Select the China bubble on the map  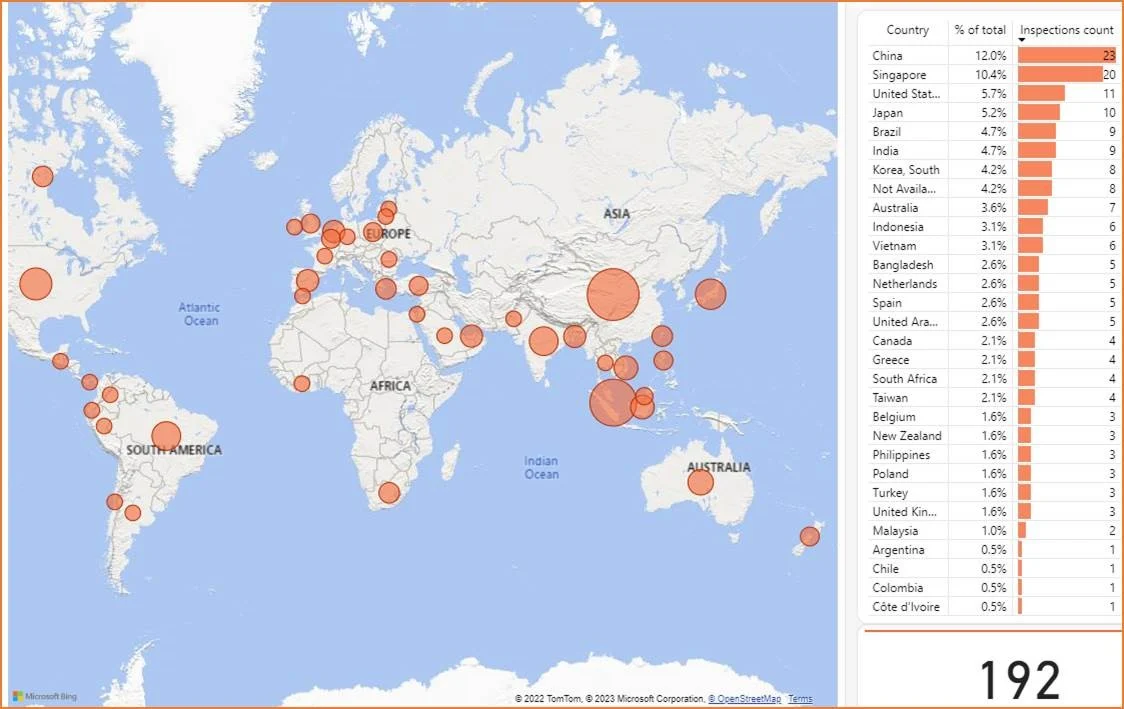(612, 294)
